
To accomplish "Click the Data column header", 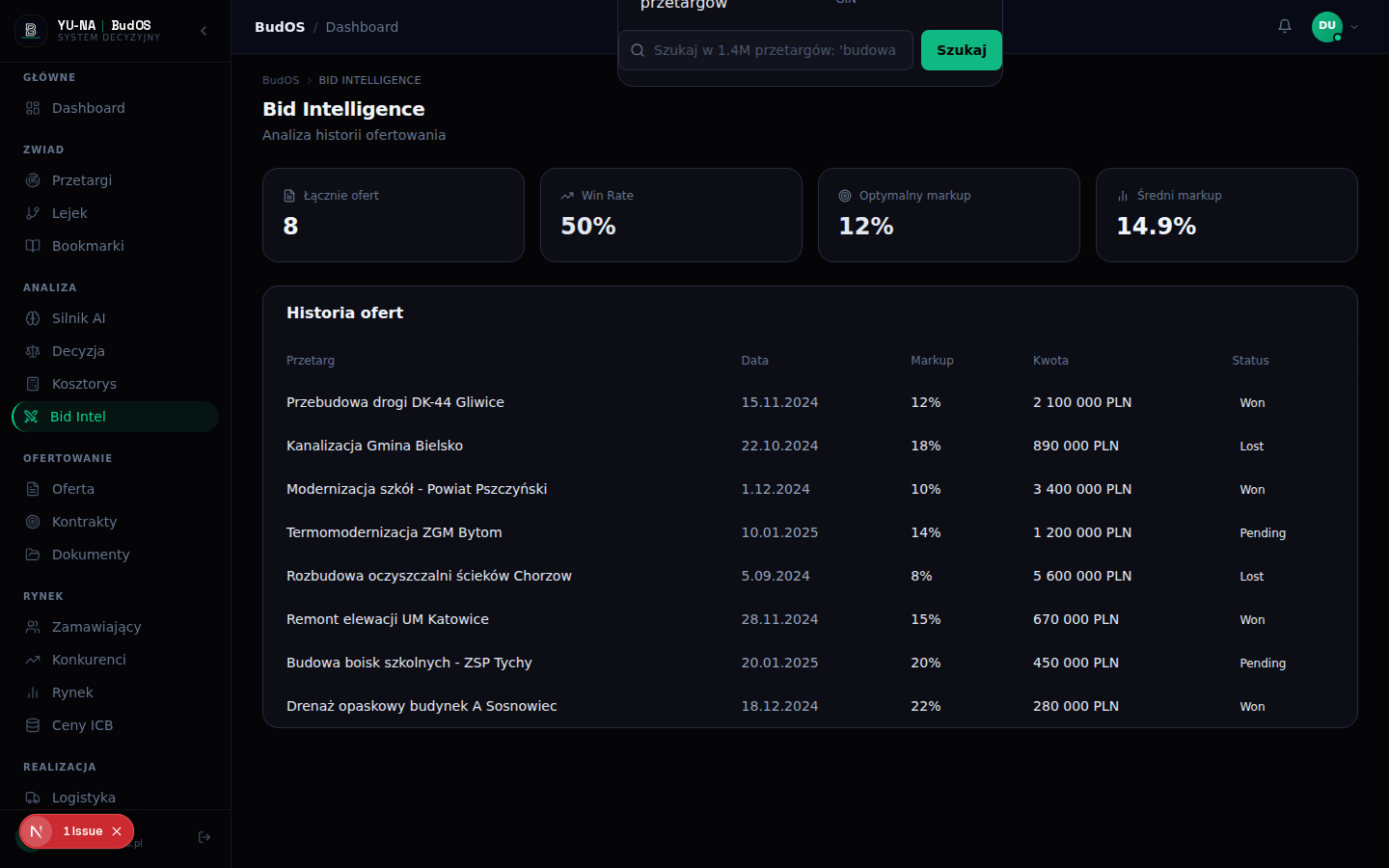I will pyautogui.click(x=754, y=361).
